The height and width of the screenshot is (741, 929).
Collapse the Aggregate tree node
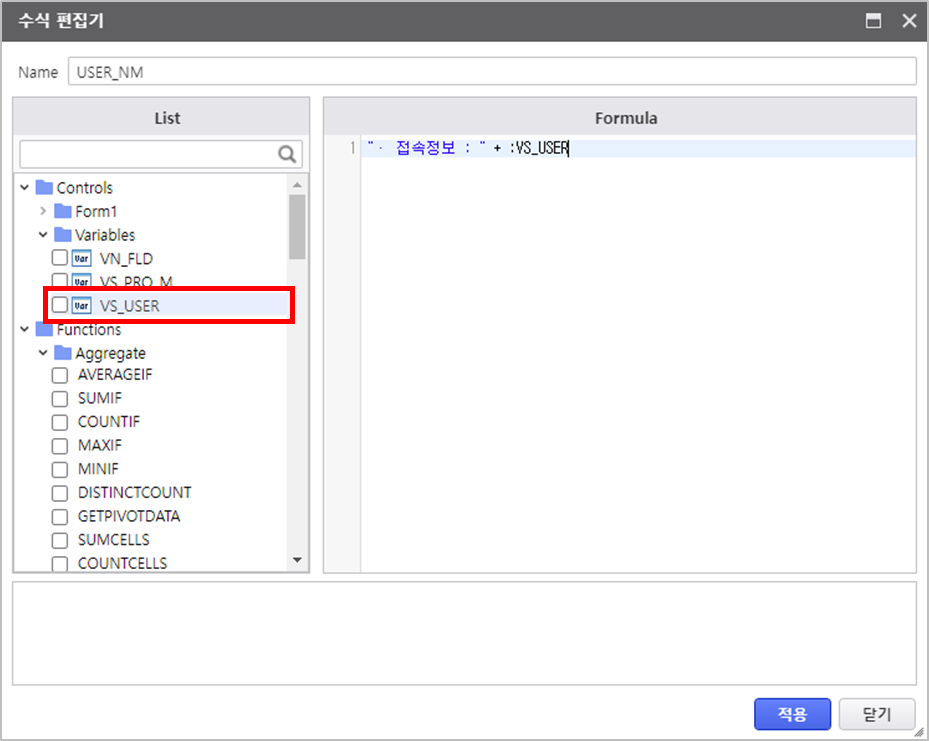click(x=43, y=352)
